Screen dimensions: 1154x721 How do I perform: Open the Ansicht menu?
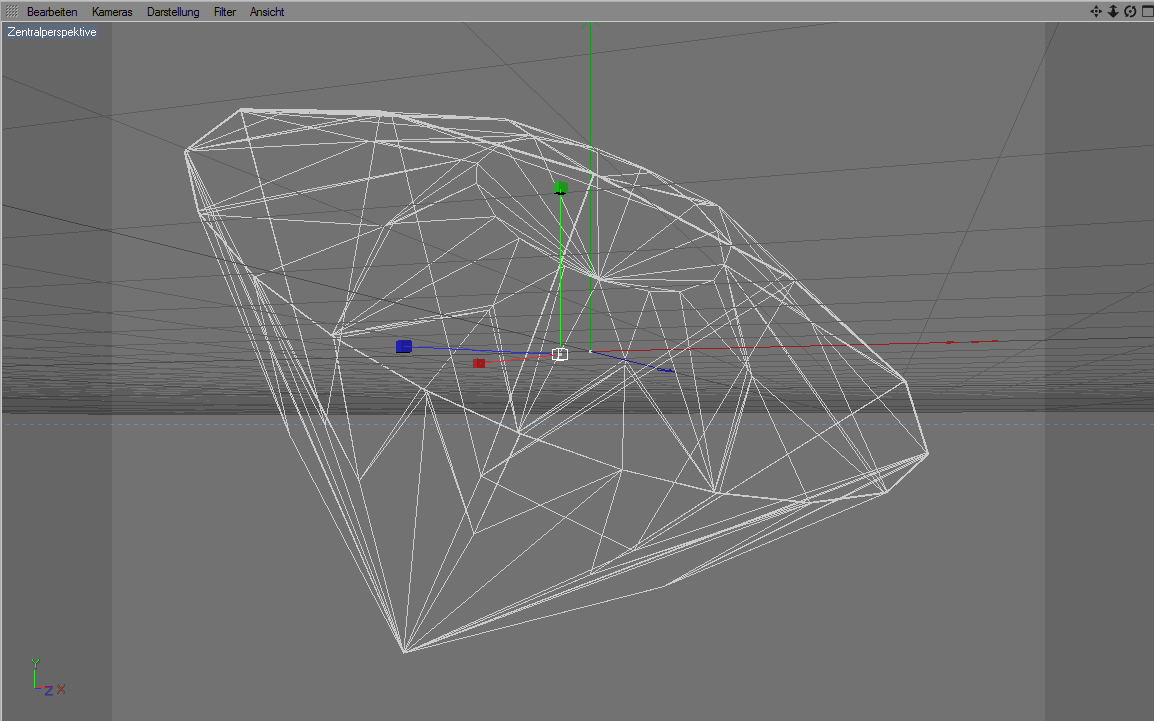(267, 12)
